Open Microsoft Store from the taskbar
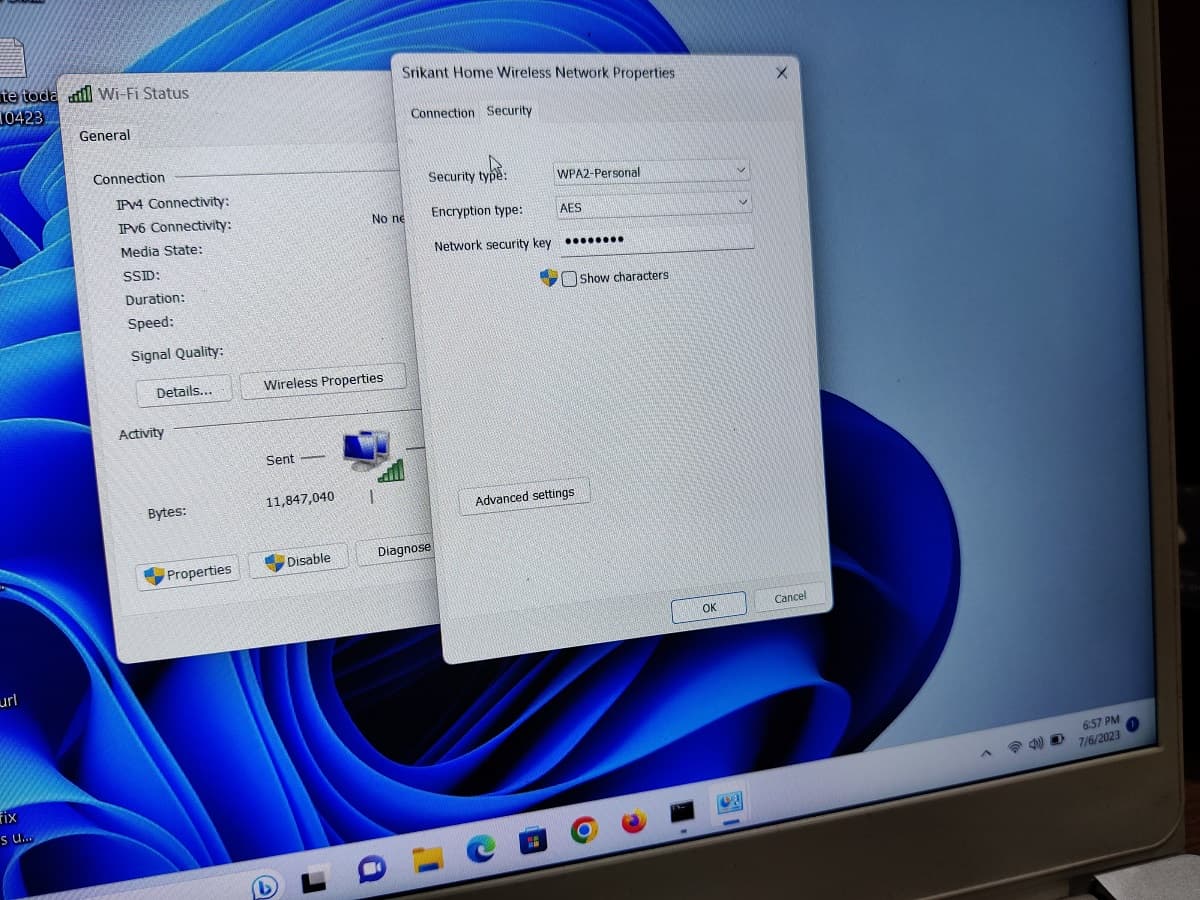Screen dimensions: 1200x900 pos(533,840)
